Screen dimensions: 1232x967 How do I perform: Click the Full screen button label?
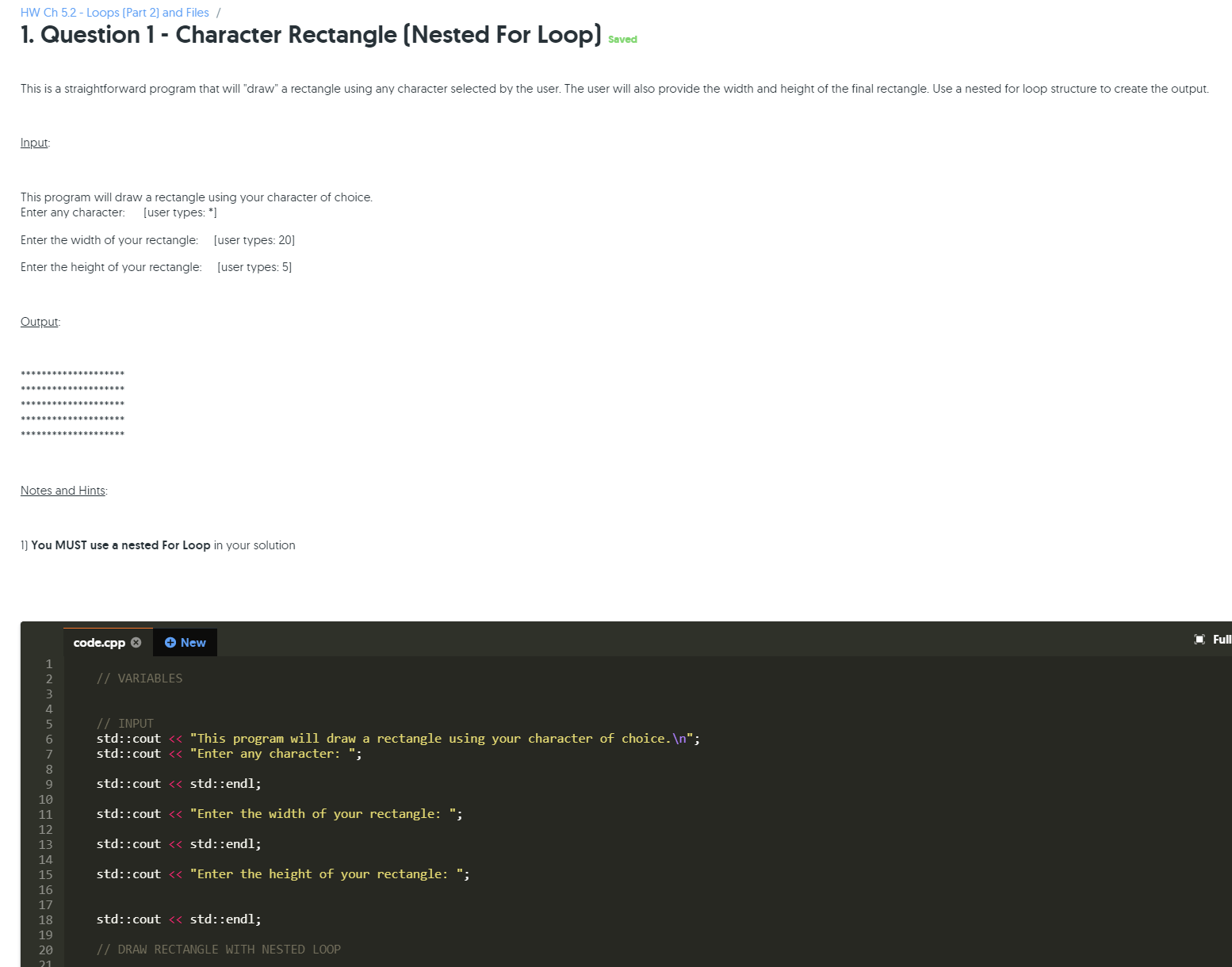pos(1222,639)
